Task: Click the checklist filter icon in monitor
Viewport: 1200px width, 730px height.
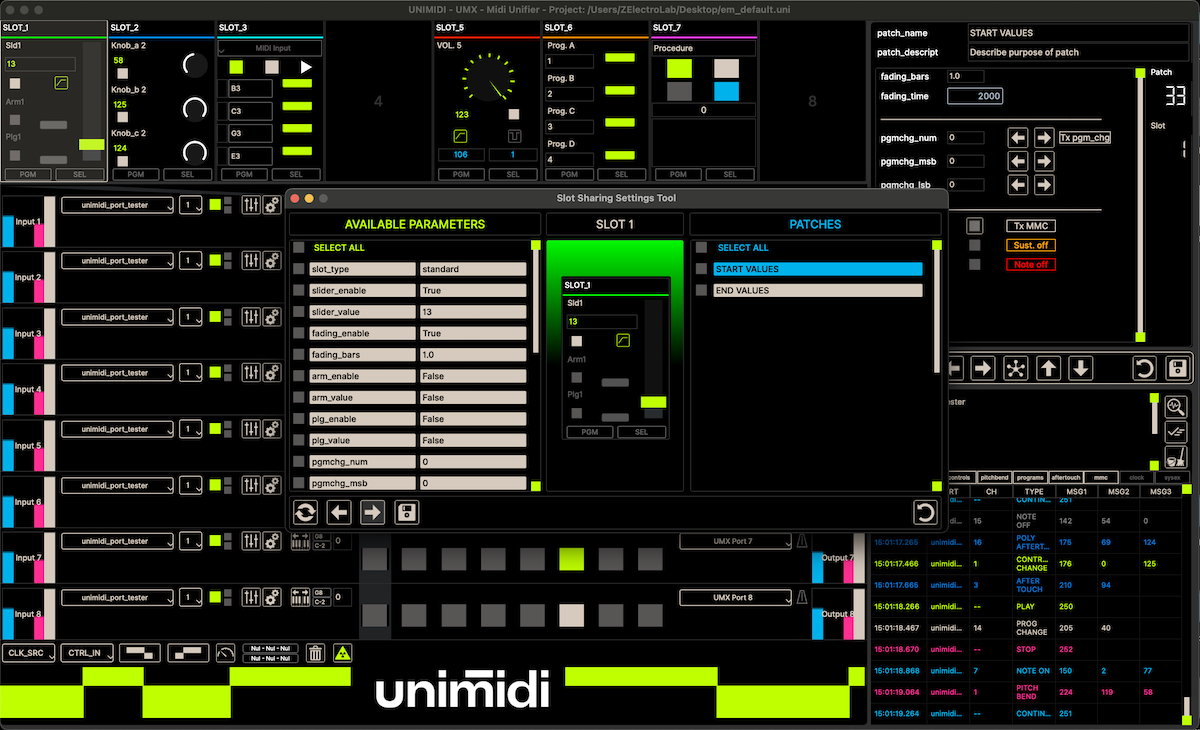Action: [x=1177, y=432]
